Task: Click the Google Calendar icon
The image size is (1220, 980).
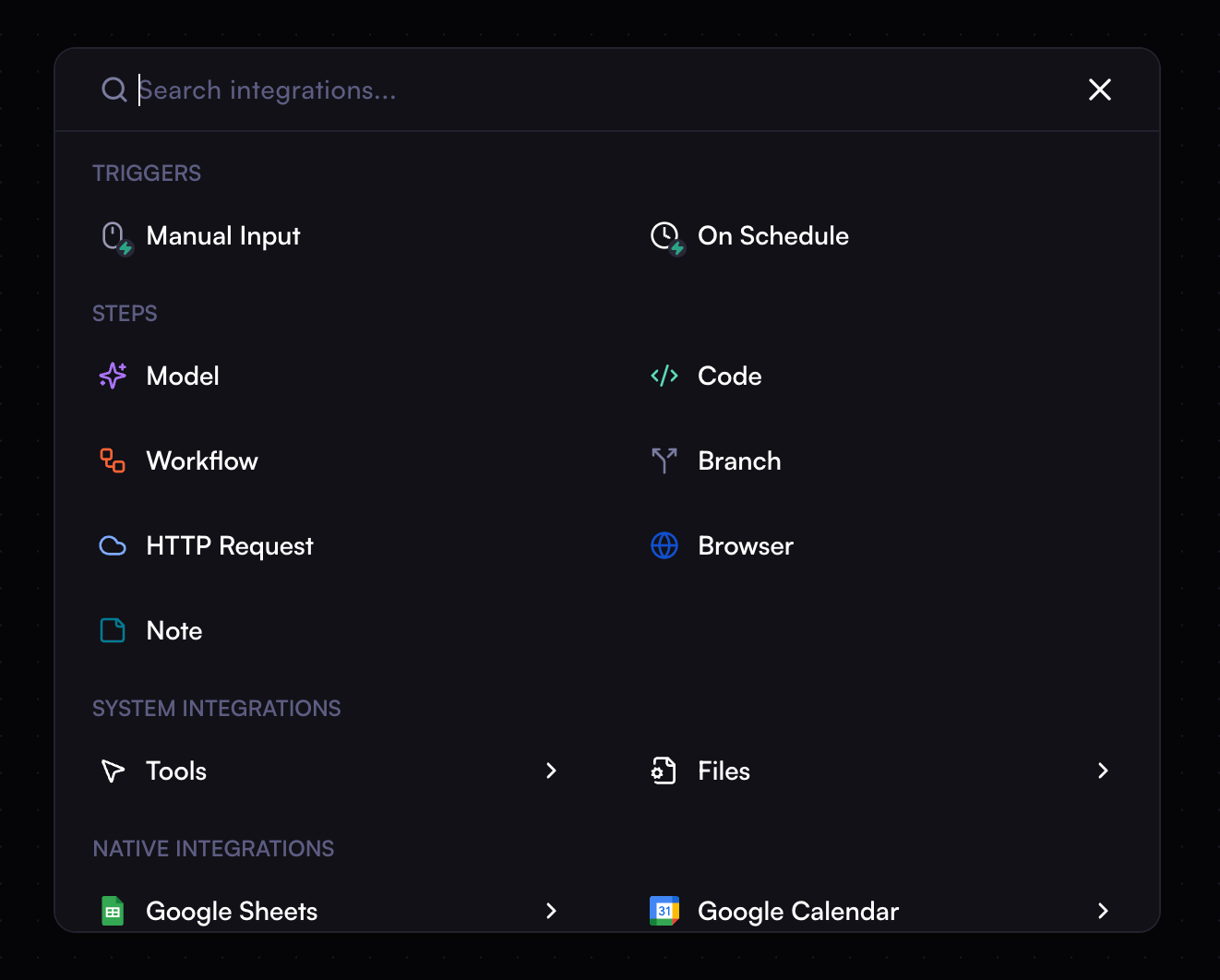Action: 664,911
